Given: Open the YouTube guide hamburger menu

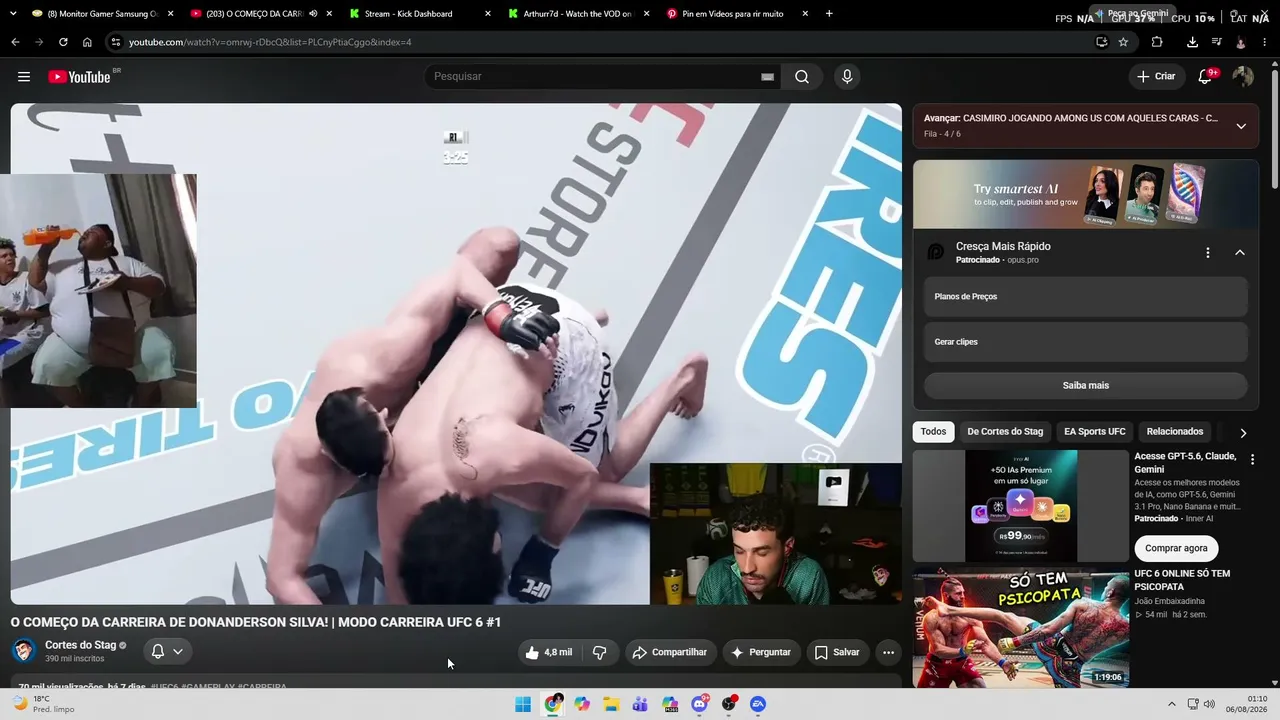Looking at the screenshot, I should (24, 77).
